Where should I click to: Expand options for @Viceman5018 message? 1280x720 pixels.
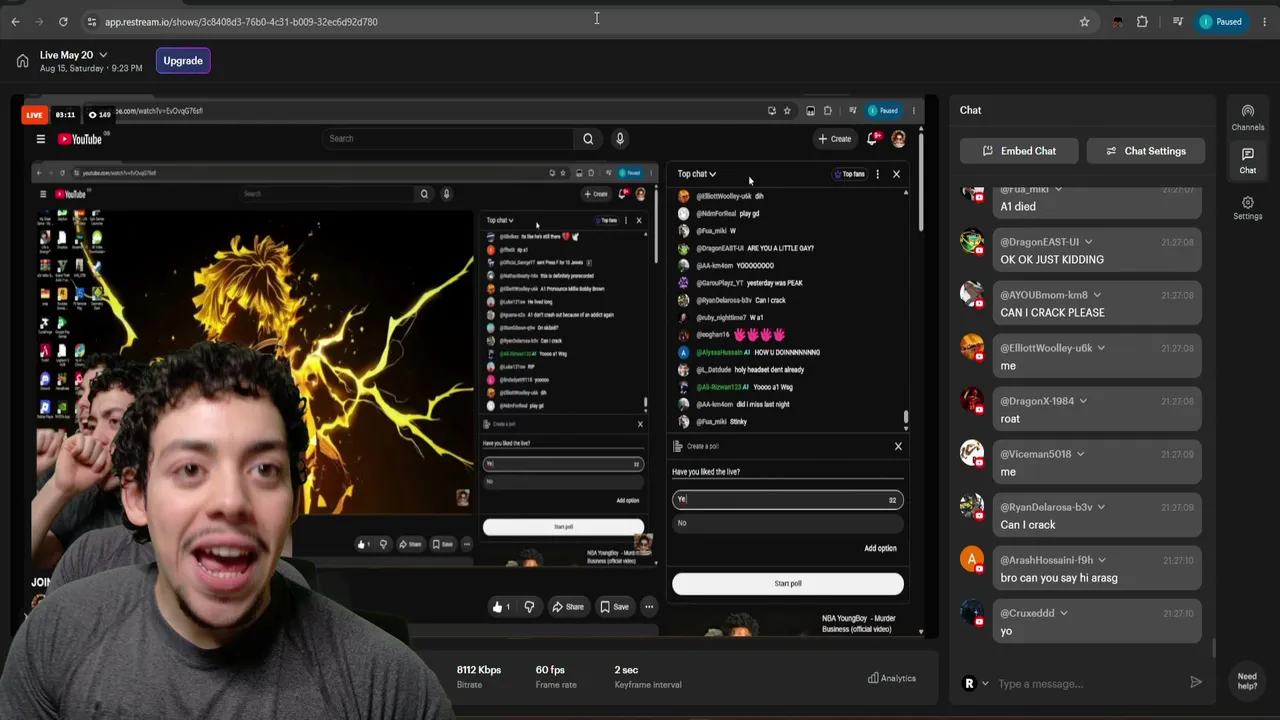(x=1080, y=454)
